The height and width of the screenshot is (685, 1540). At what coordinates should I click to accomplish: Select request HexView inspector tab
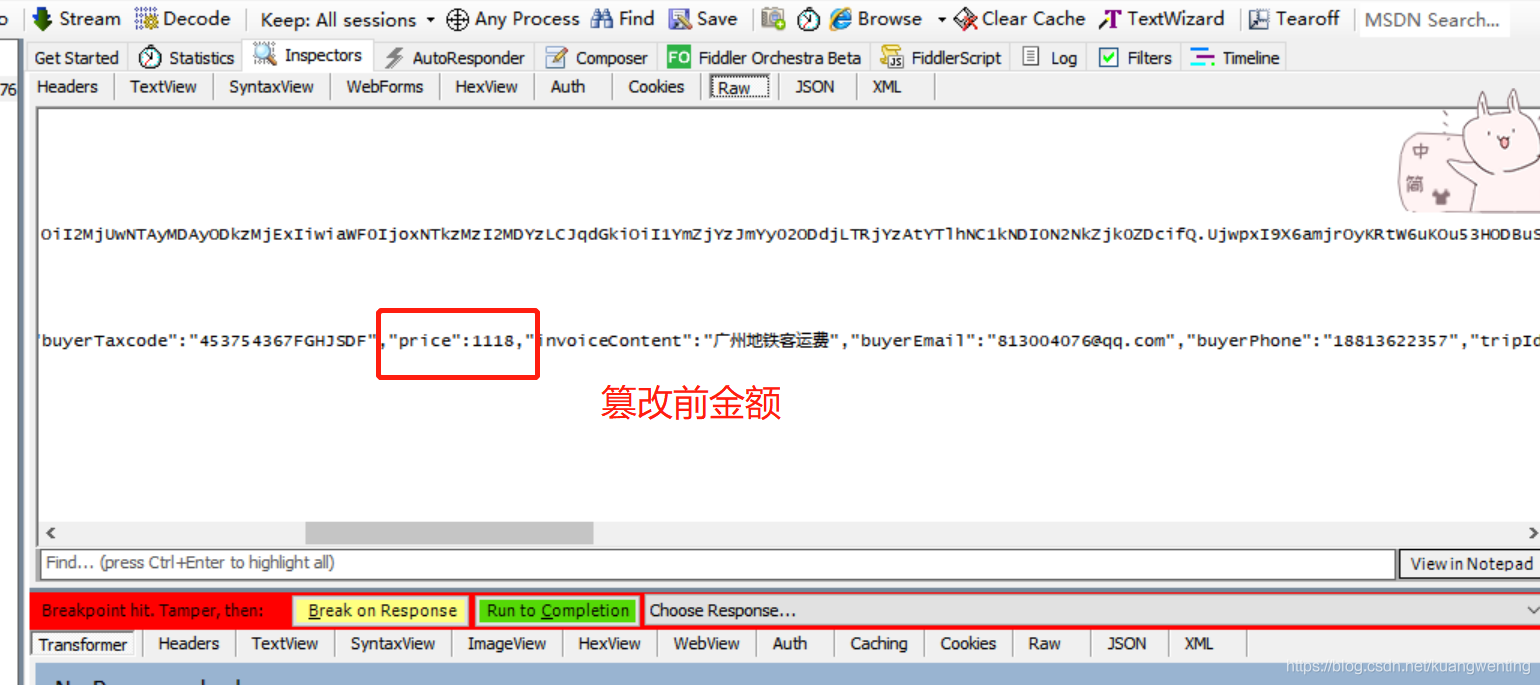[487, 87]
